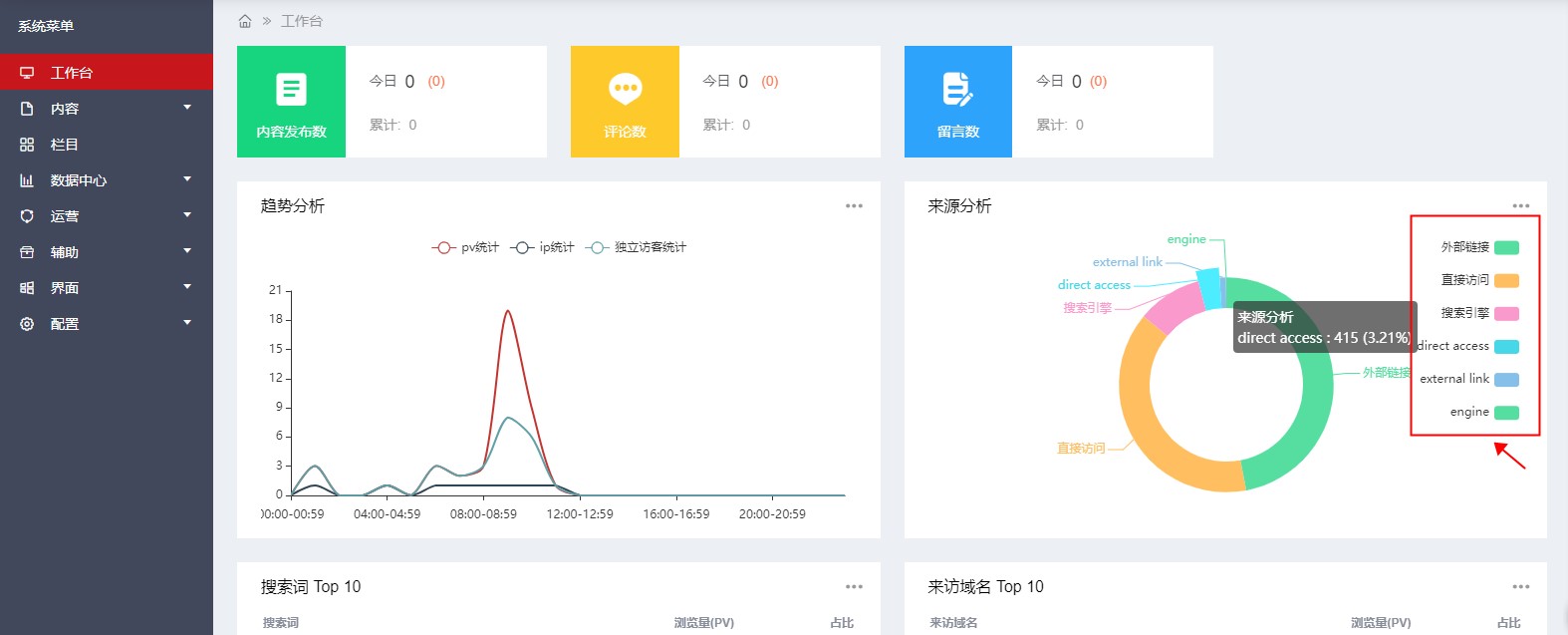Image resolution: width=1568 pixels, height=635 pixels.
Task: Click the orange 直接访问 legend swatch
Action: click(1506, 280)
